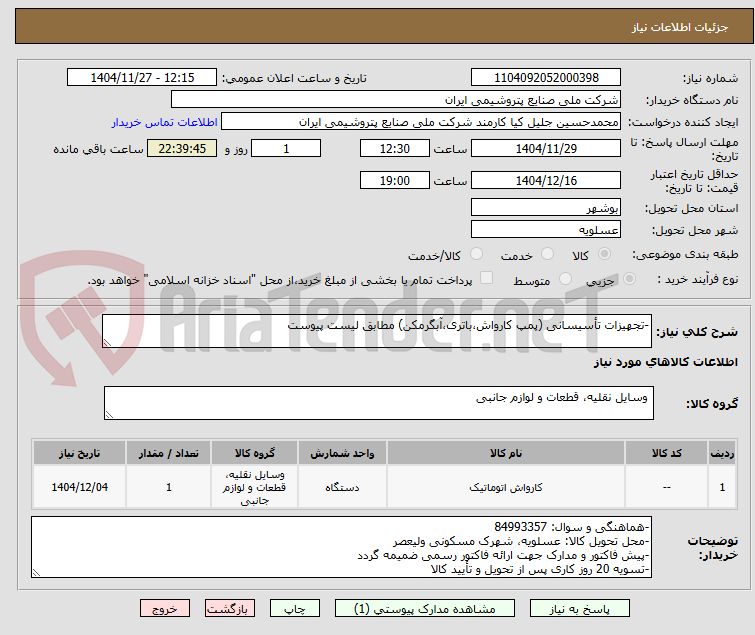Choose the متوسط purchase type radio
755x635 pixels.
pyautogui.click(x=565, y=279)
